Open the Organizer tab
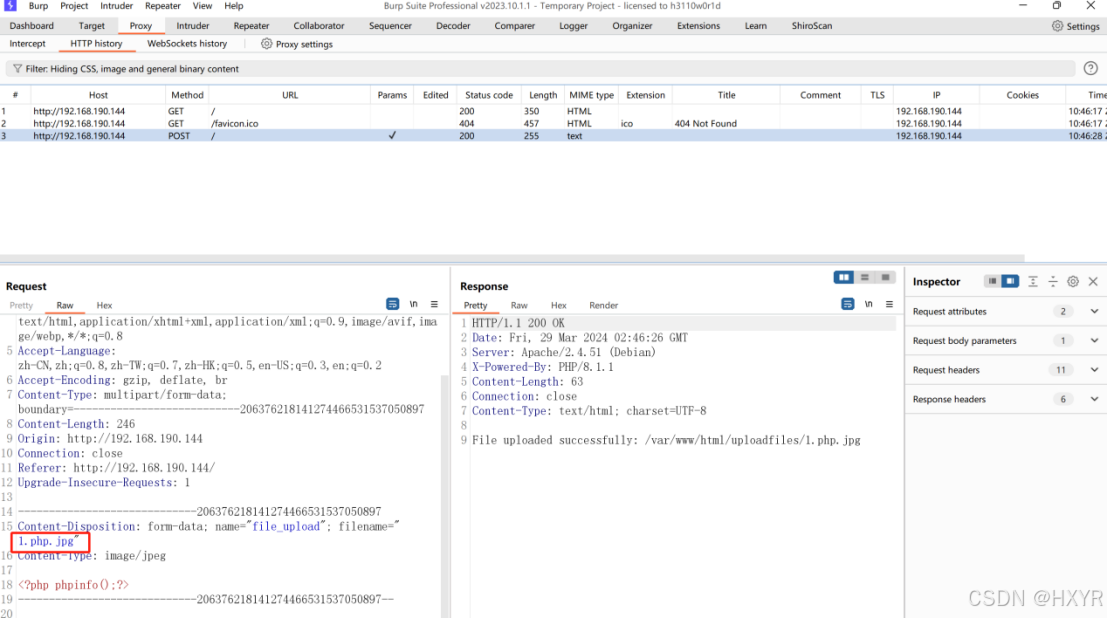Viewport: 1107px width, 618px height. (633, 25)
